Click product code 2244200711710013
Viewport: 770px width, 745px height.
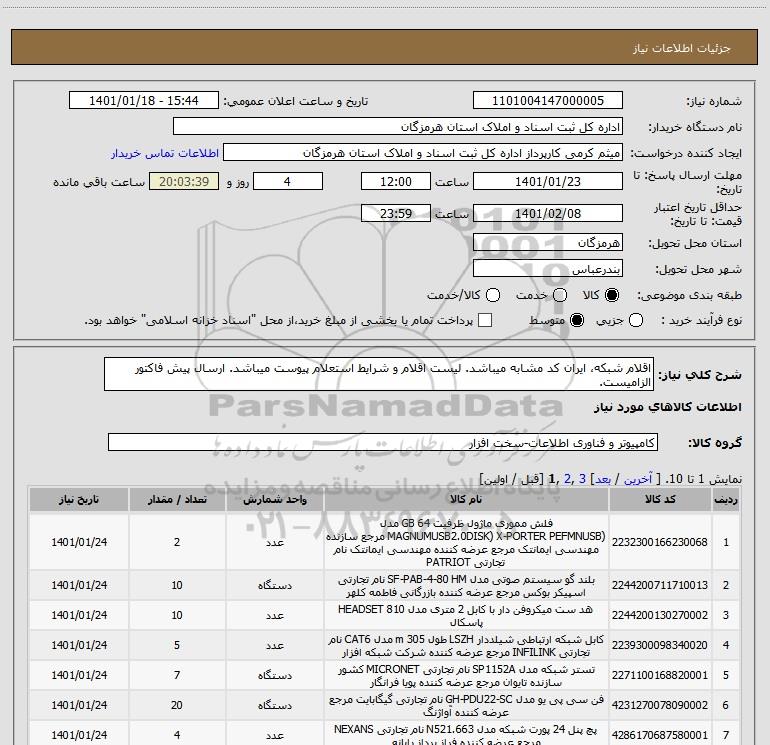[660, 585]
